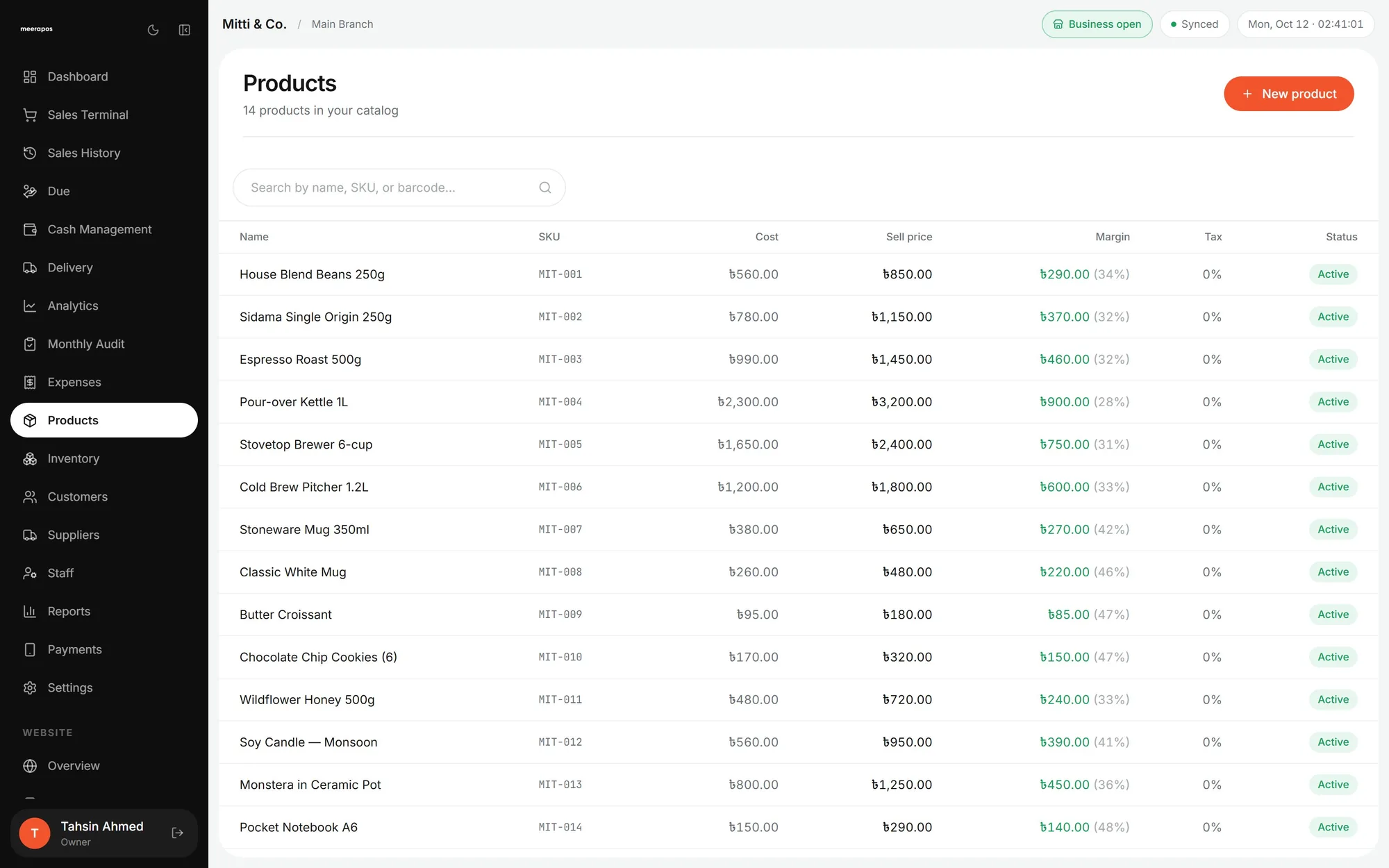The width and height of the screenshot is (1389, 868).
Task: Open the Analytics chart icon
Action: click(30, 306)
